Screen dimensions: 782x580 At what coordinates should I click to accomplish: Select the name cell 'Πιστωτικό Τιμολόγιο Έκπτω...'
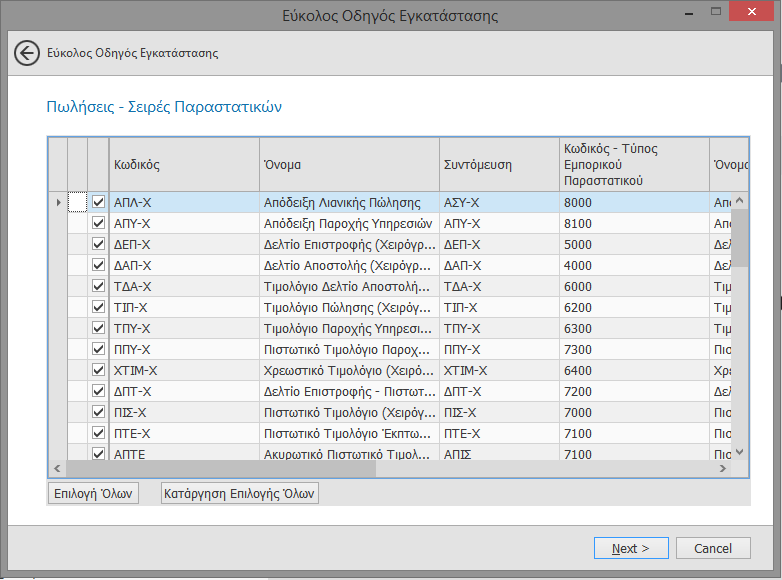[349, 433]
